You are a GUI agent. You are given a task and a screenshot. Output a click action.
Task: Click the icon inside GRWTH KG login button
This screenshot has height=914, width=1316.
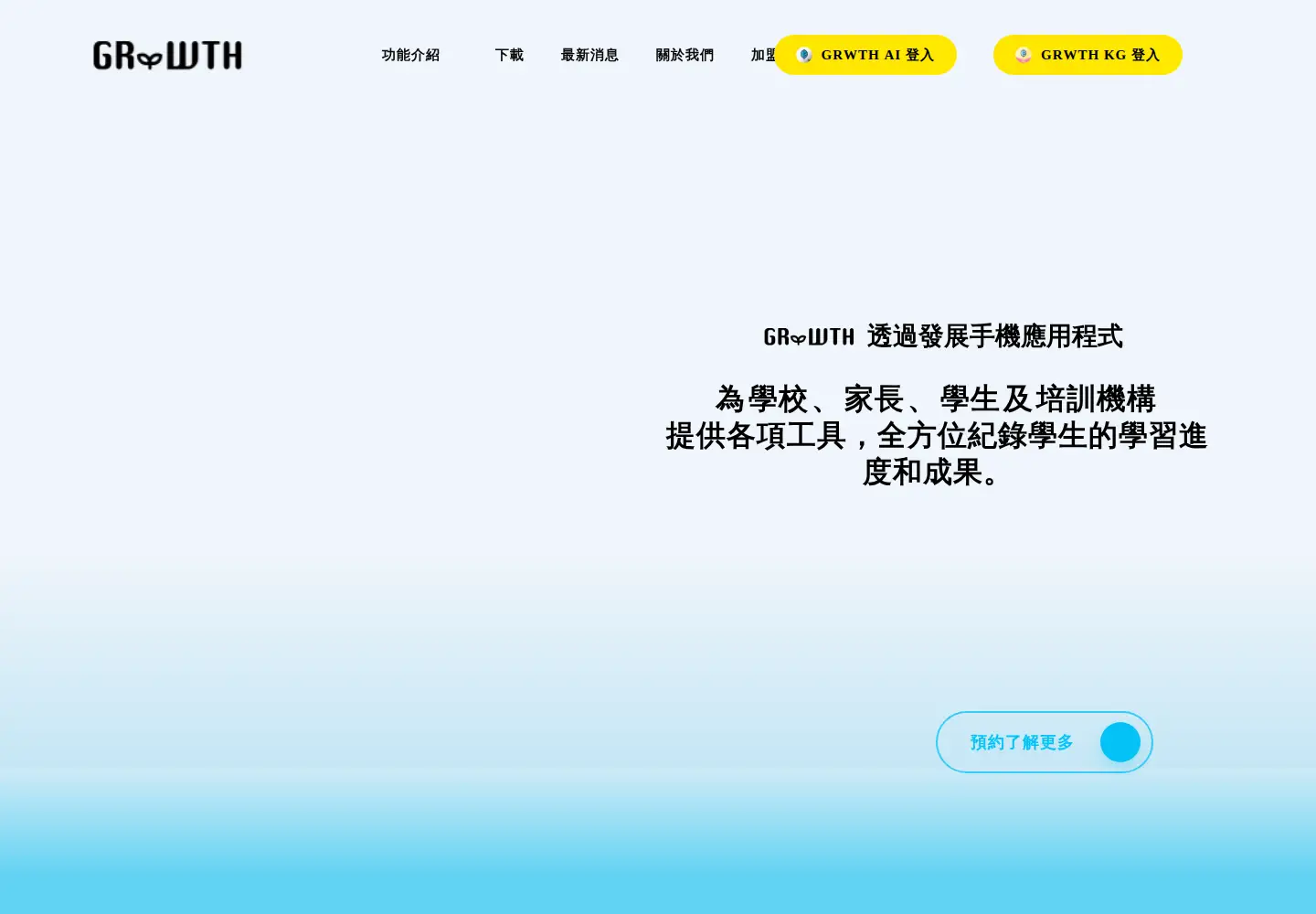click(1024, 55)
